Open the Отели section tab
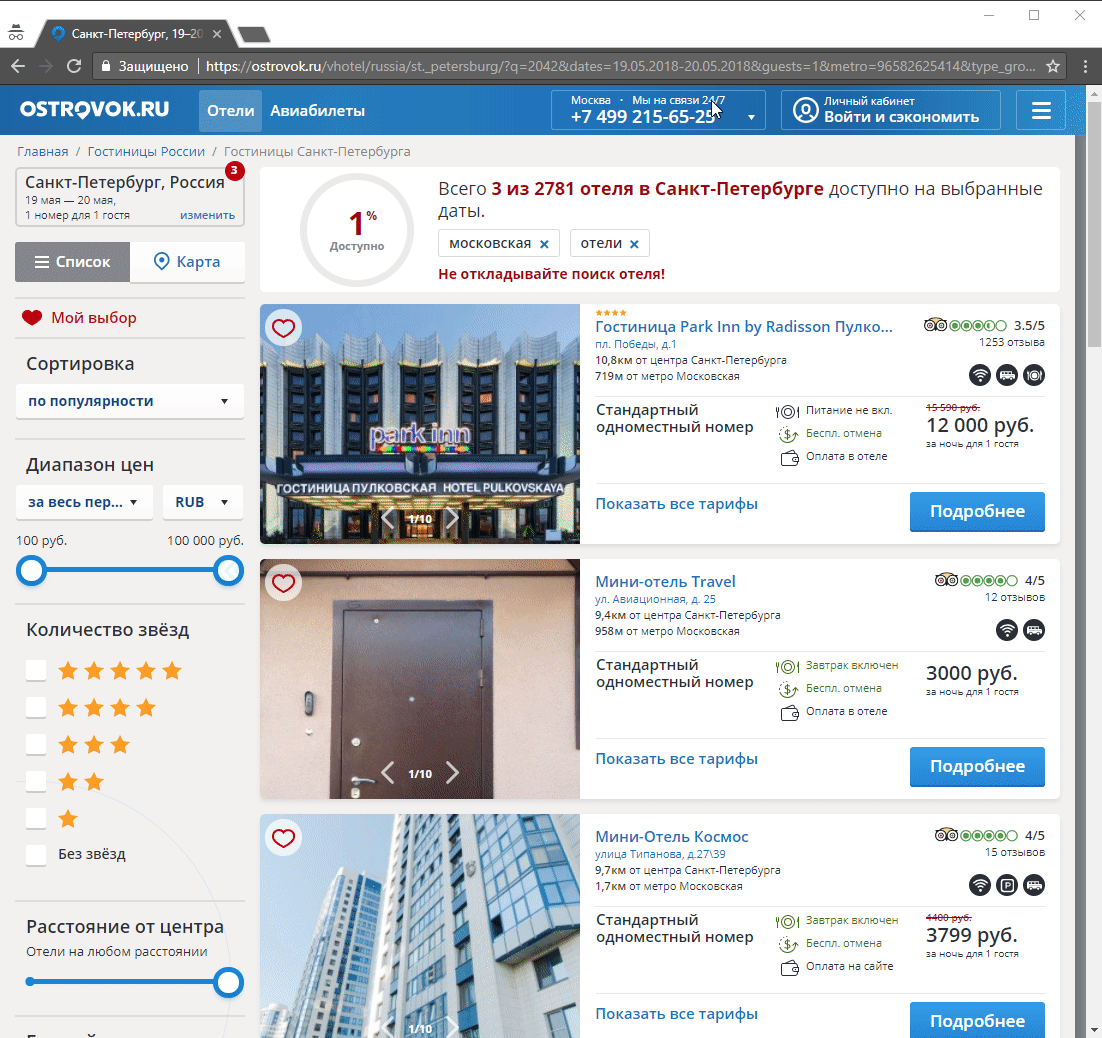The height and width of the screenshot is (1038, 1102). [231, 110]
